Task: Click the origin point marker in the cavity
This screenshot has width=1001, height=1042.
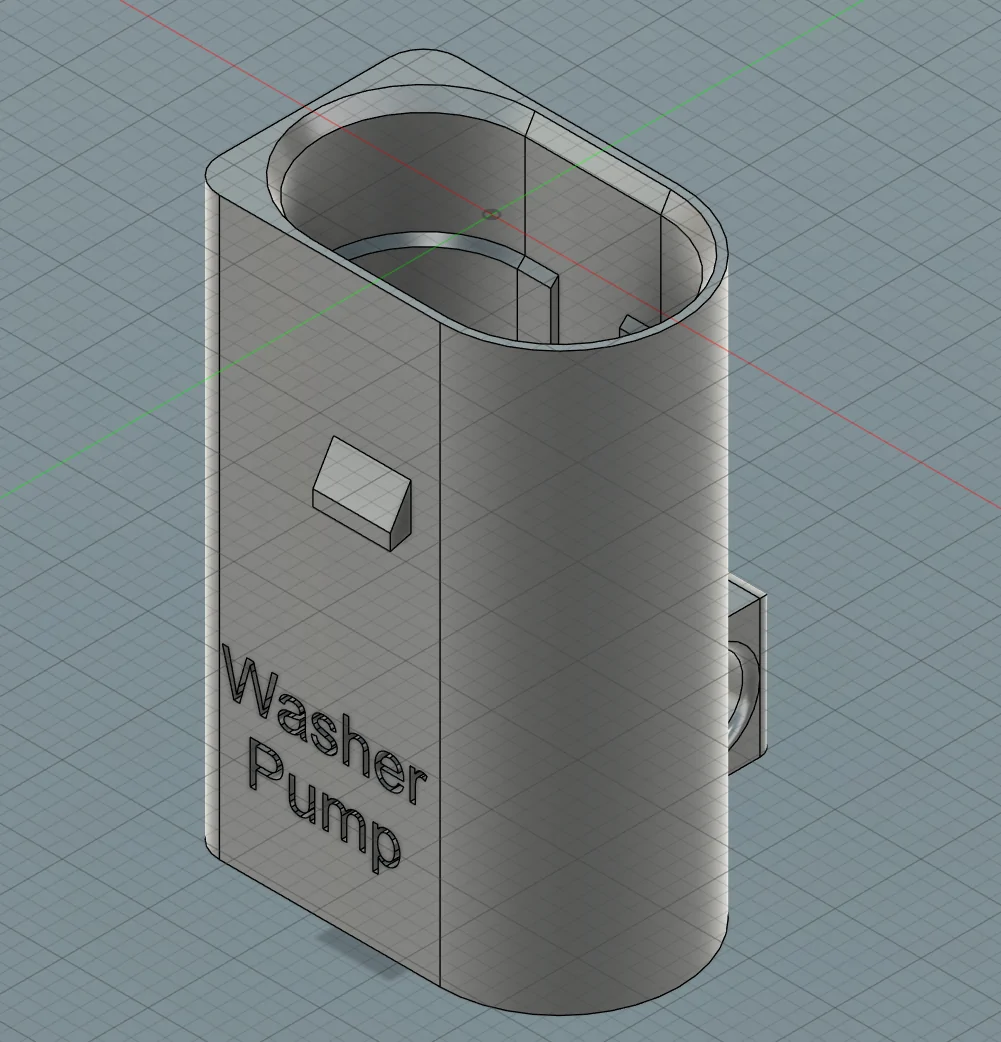Action: coord(491,214)
